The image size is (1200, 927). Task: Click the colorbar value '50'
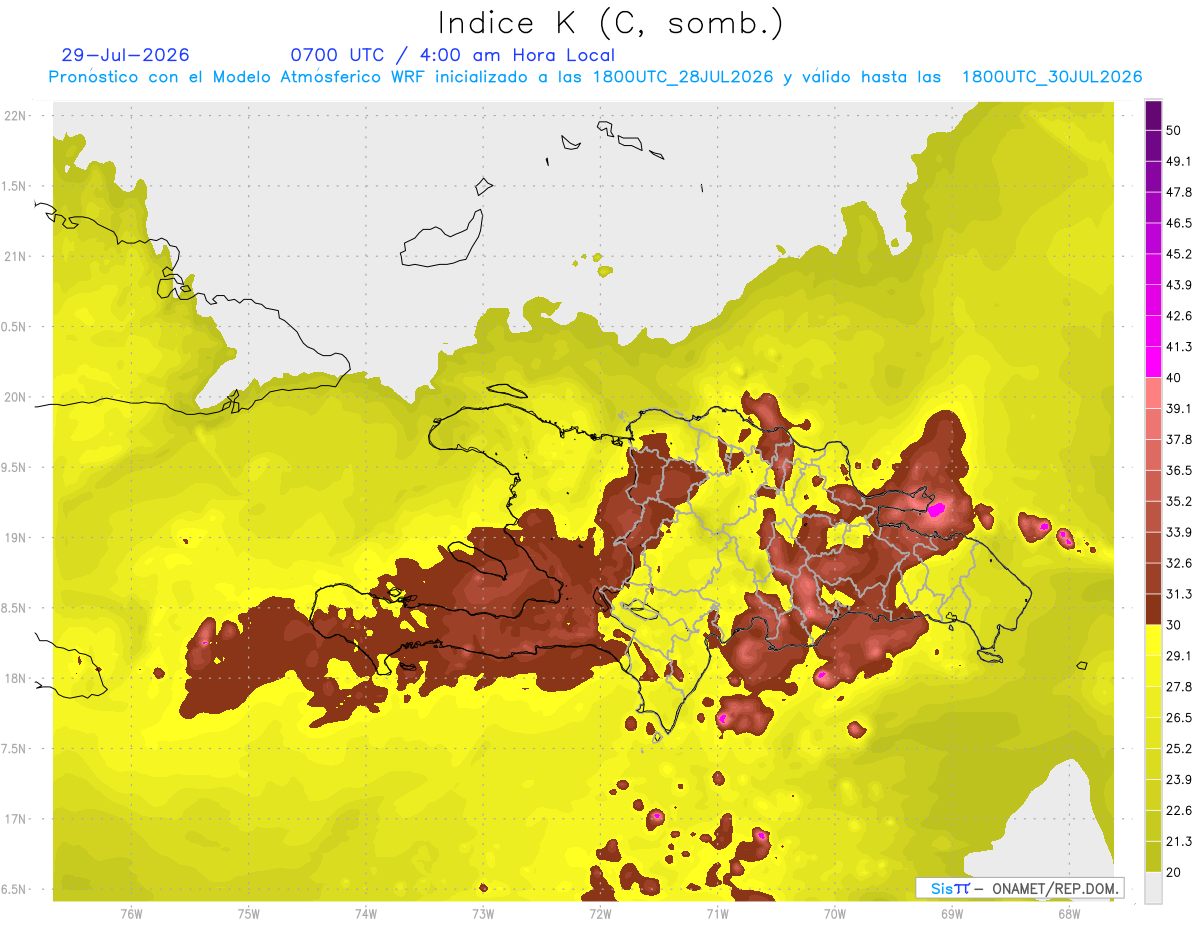tap(1174, 131)
